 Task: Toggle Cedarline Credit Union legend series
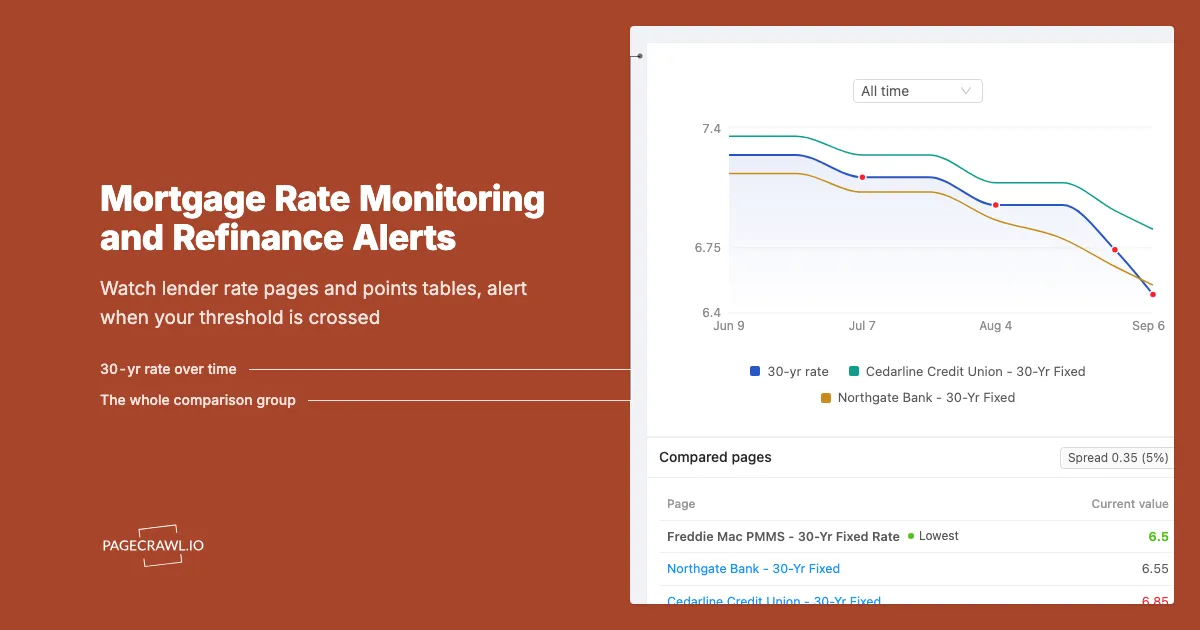[x=966, y=371]
